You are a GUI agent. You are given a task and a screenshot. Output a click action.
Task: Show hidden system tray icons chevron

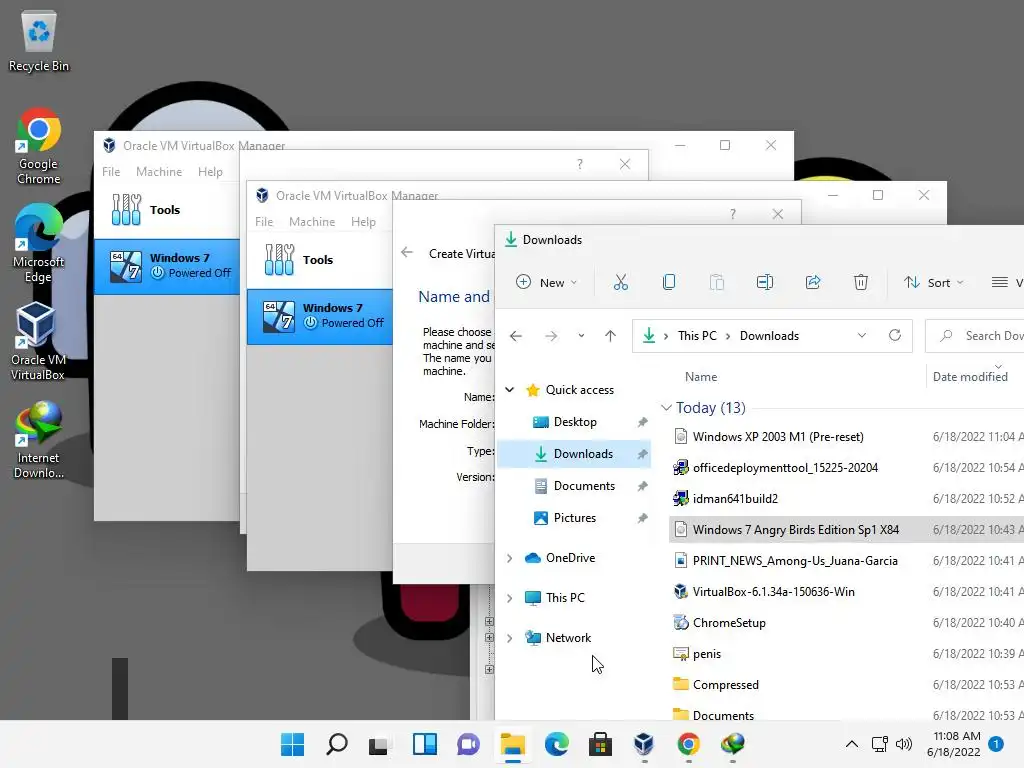click(852, 744)
